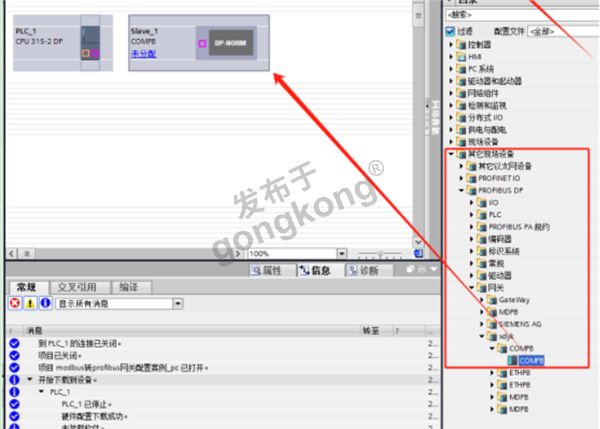Collapse the PROFIBUS DP folder
The width and height of the screenshot is (600, 429).
point(461,190)
